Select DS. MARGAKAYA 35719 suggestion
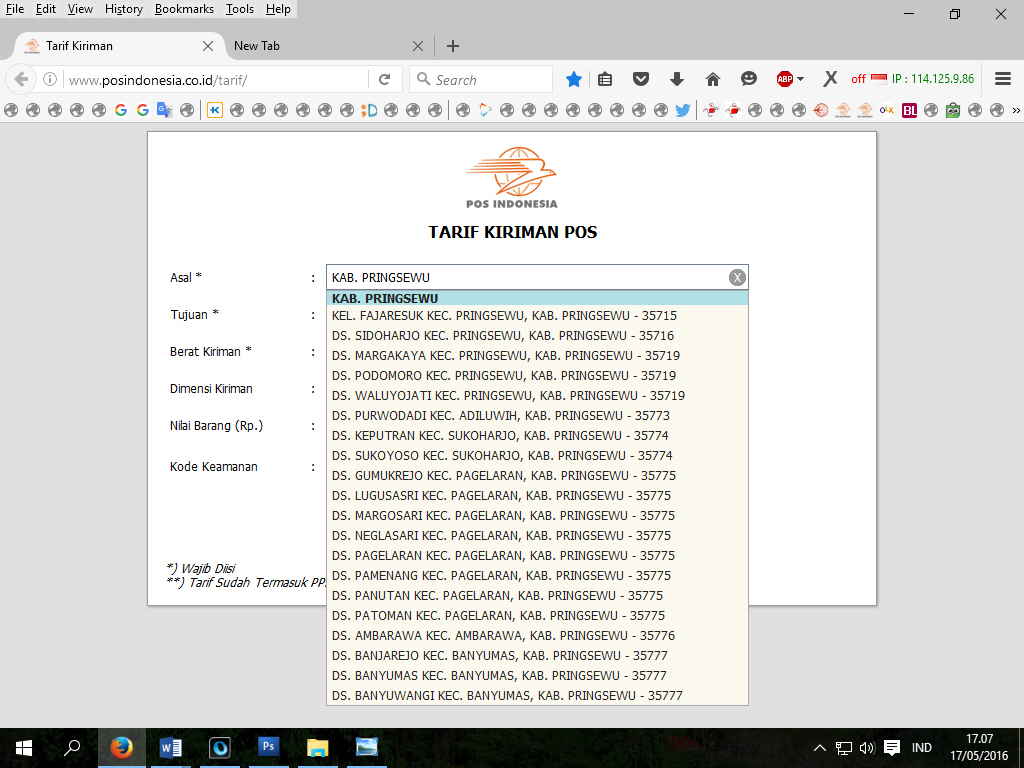Screen dimensions: 1024x768 (x=537, y=355)
